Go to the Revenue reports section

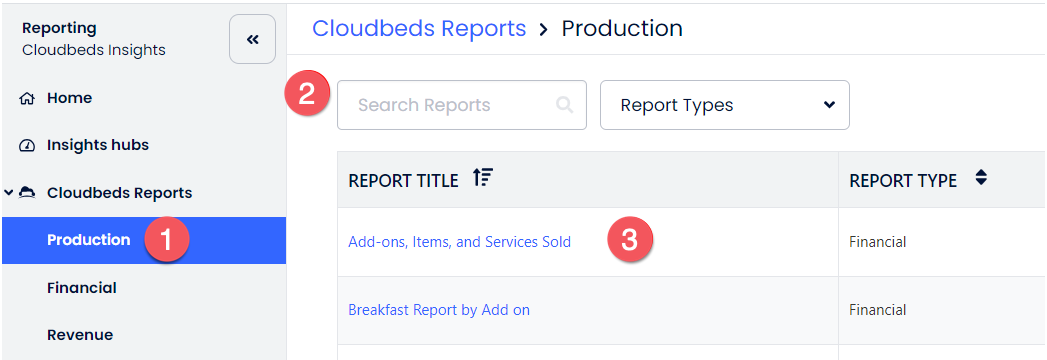pyautogui.click(x=80, y=335)
